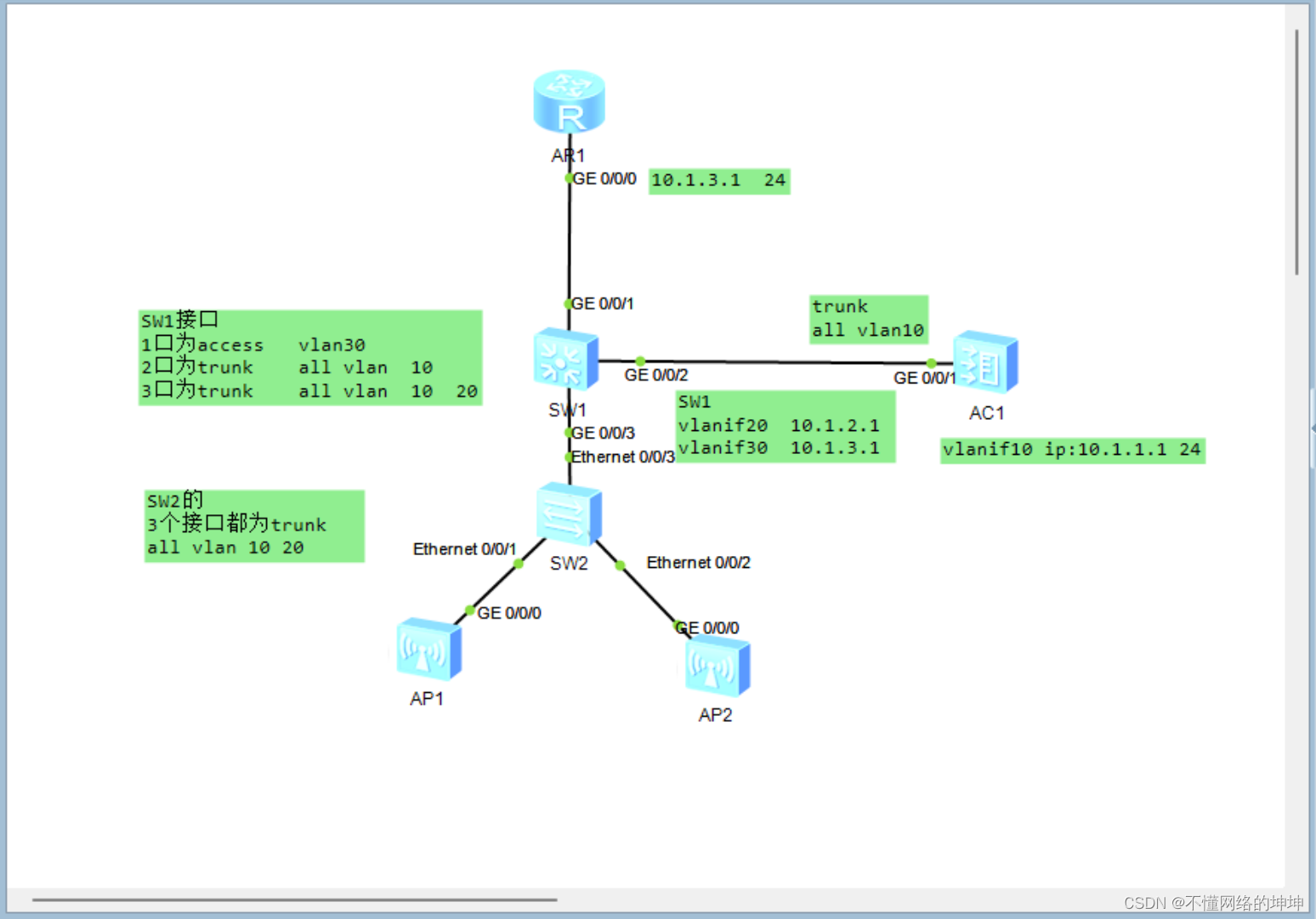
Task: Click the '2口为trunk all vlan 10' line
Action: click(x=286, y=367)
